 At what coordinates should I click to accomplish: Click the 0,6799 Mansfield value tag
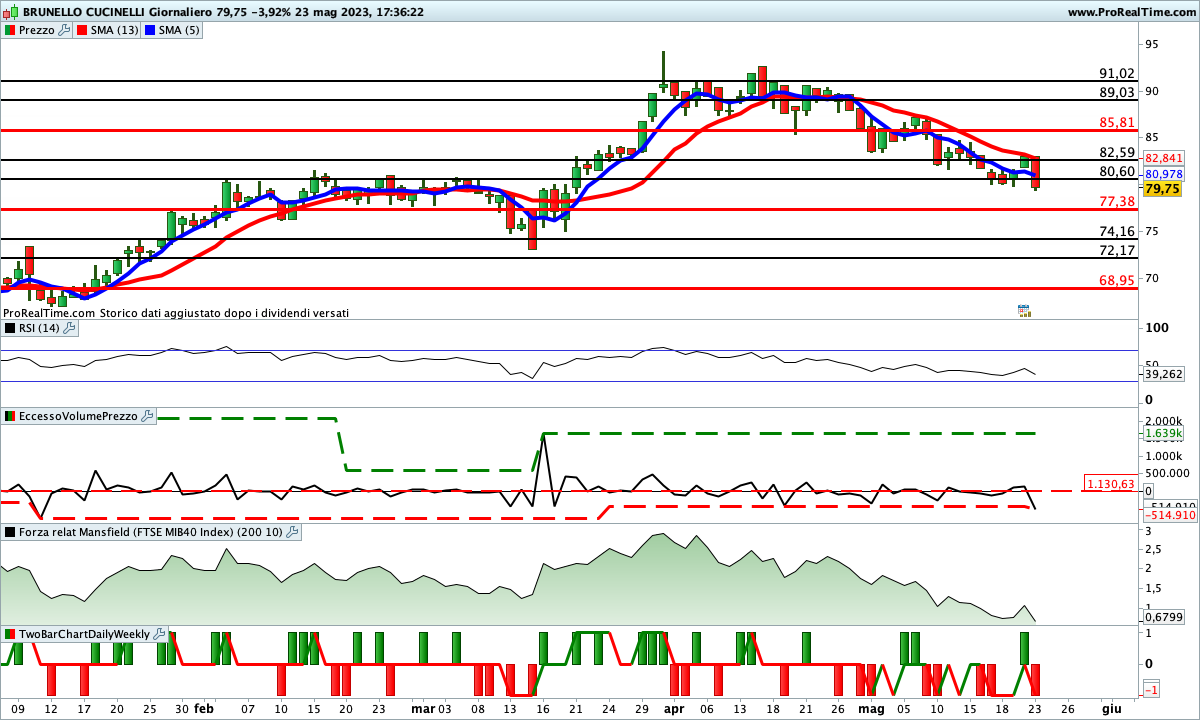point(1163,616)
